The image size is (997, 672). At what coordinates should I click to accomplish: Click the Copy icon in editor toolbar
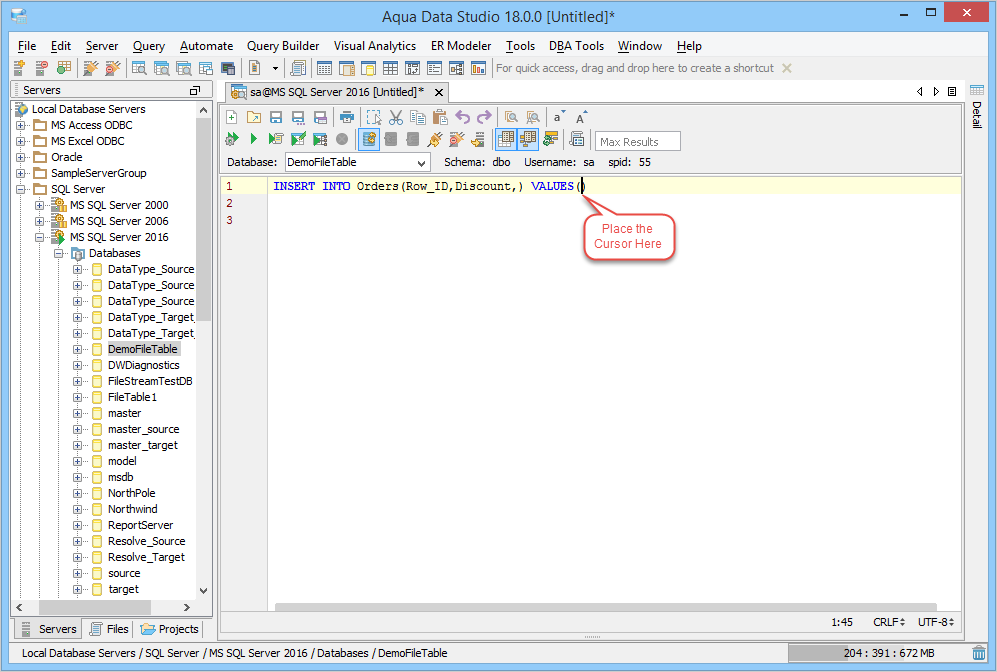click(x=418, y=117)
